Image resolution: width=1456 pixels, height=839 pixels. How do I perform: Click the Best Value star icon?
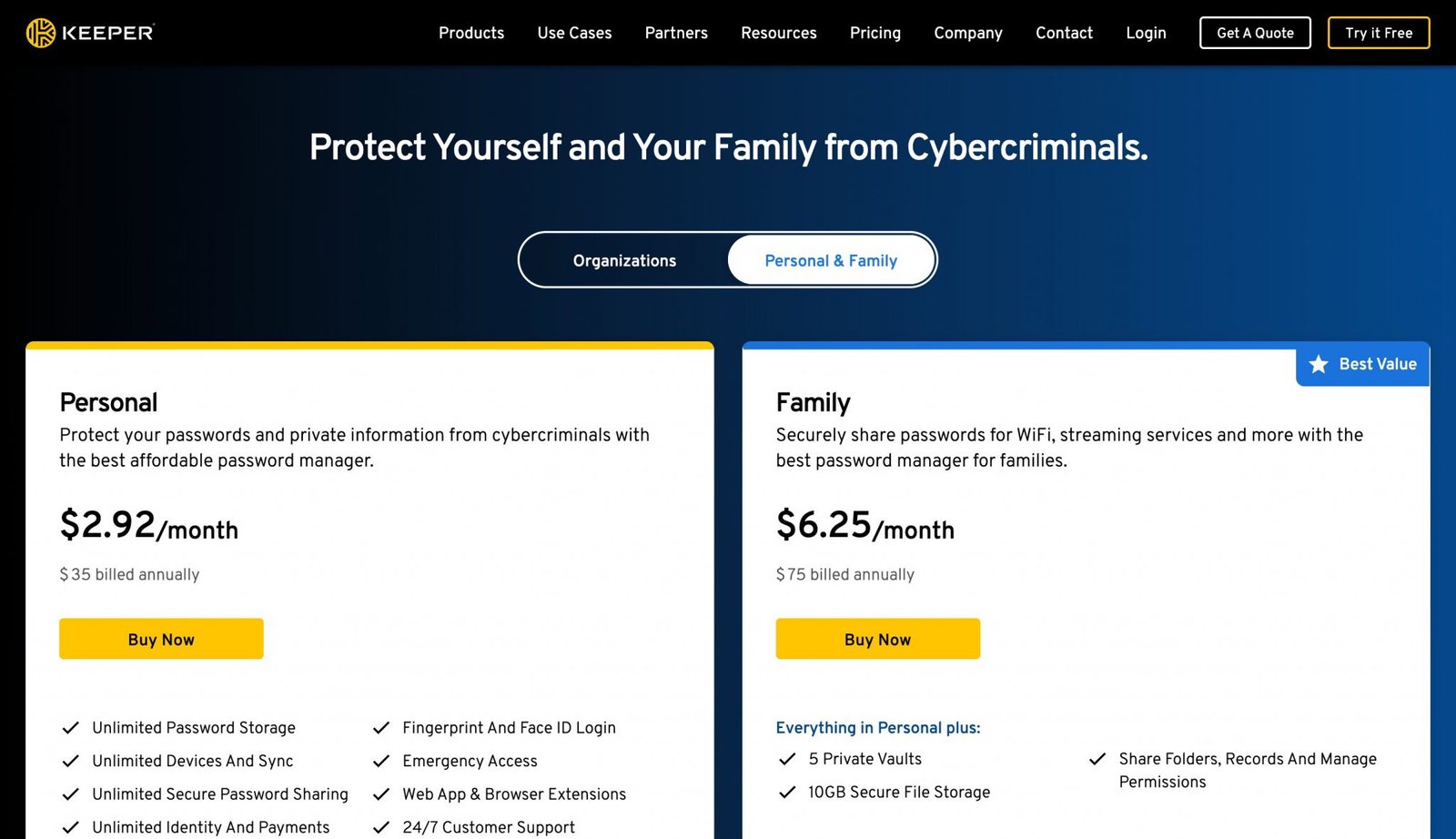pyautogui.click(x=1319, y=364)
